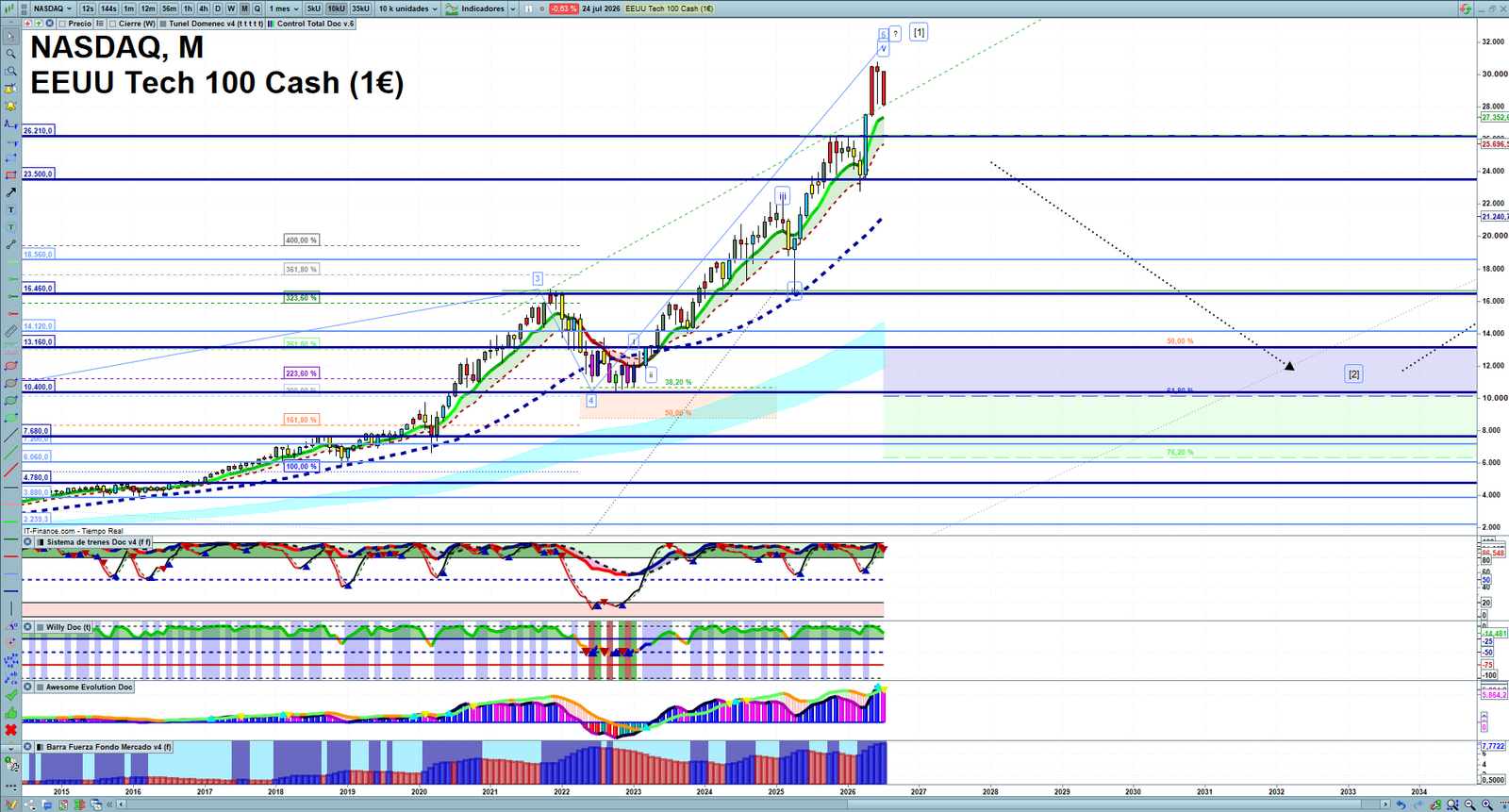The image size is (1509, 812).
Task: Select the red X cross icon
Action: tap(11, 730)
